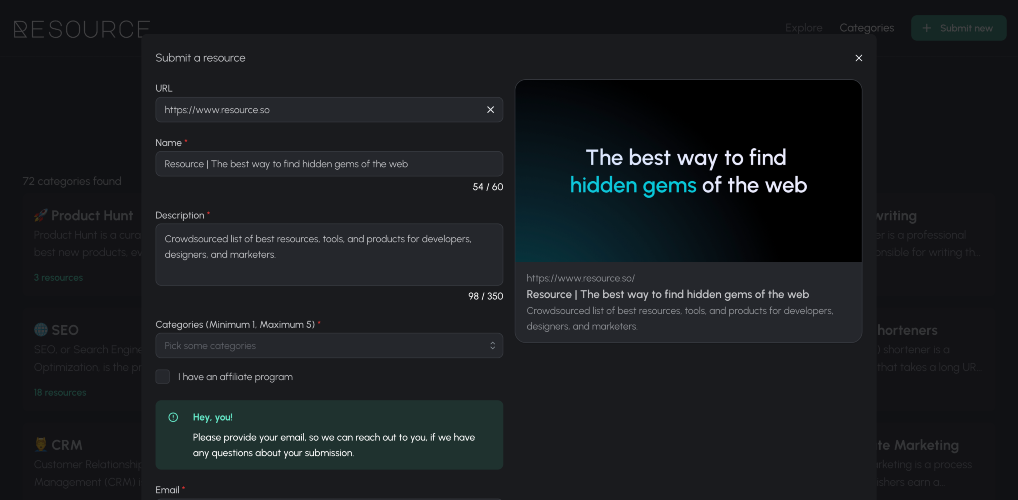The image size is (1018, 500).
Task: Click the https://www.resource.so/ preview link text
Action: pyautogui.click(x=580, y=278)
